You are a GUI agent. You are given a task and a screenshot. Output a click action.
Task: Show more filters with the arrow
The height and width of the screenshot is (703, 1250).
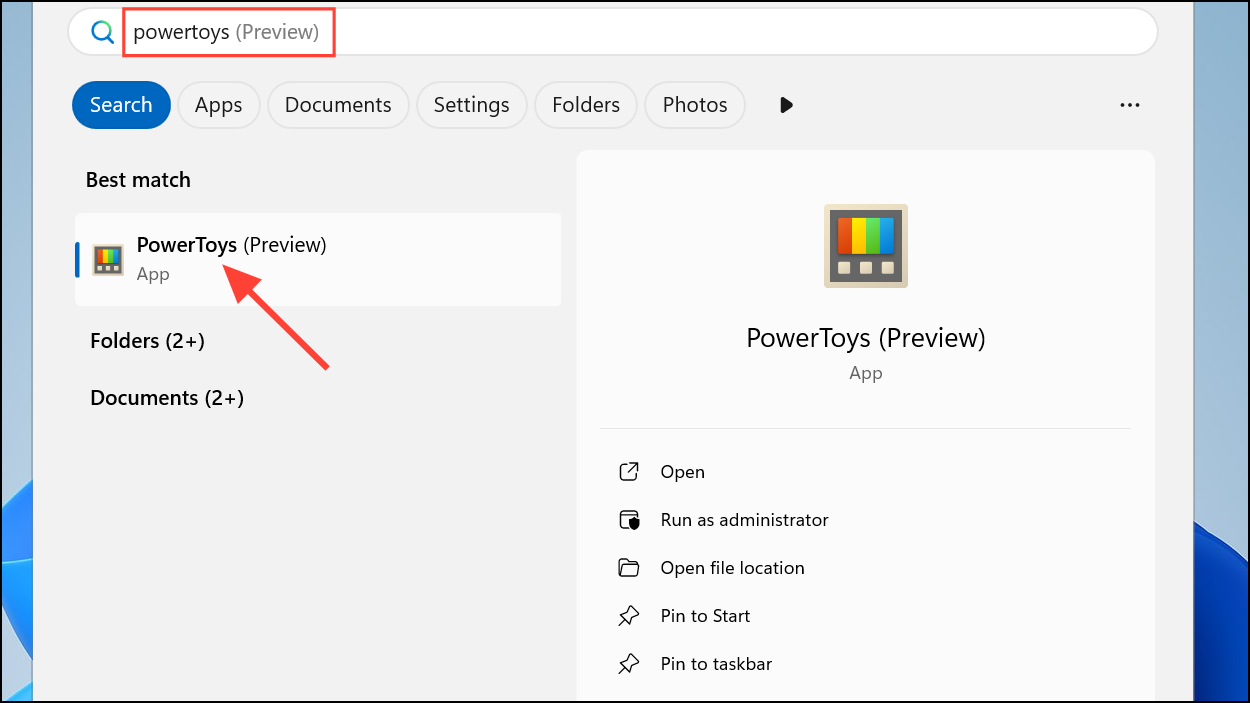pos(786,105)
